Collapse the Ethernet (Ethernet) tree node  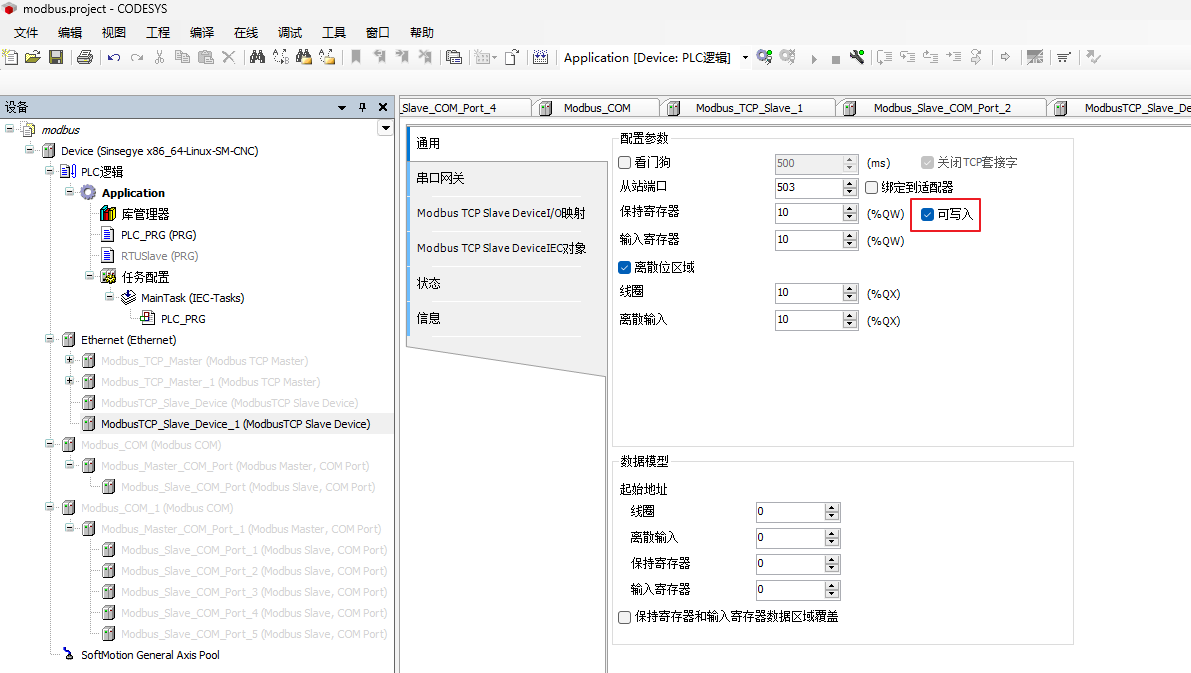point(50,340)
